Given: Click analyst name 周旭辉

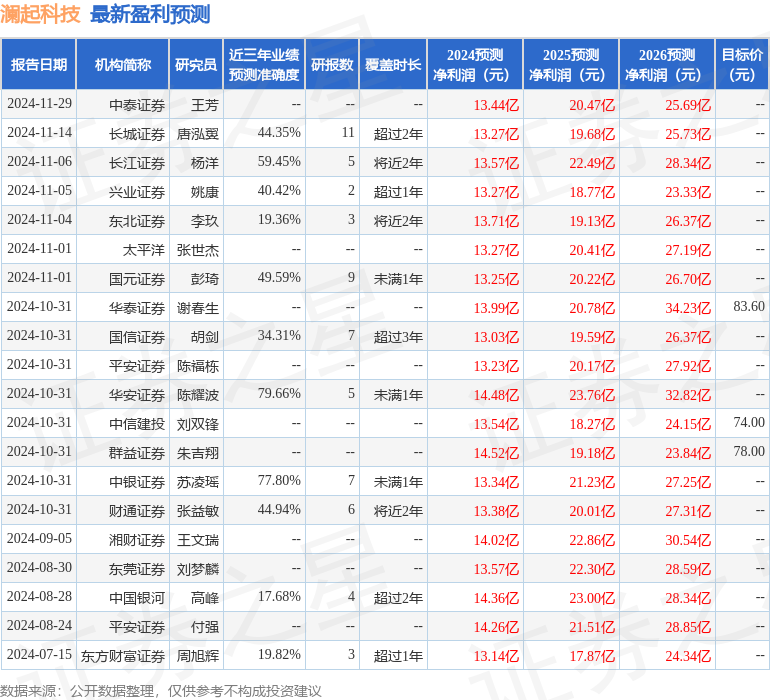Looking at the screenshot, I should click(x=198, y=656).
